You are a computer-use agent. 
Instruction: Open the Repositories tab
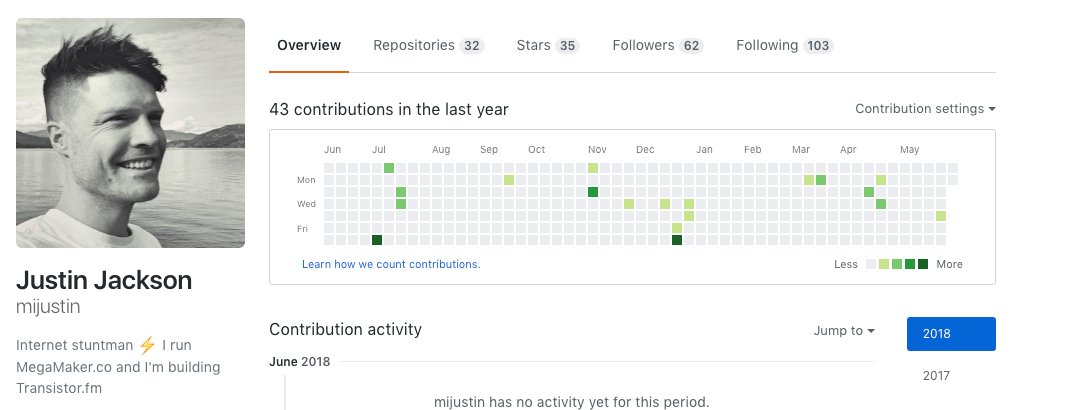pos(428,45)
